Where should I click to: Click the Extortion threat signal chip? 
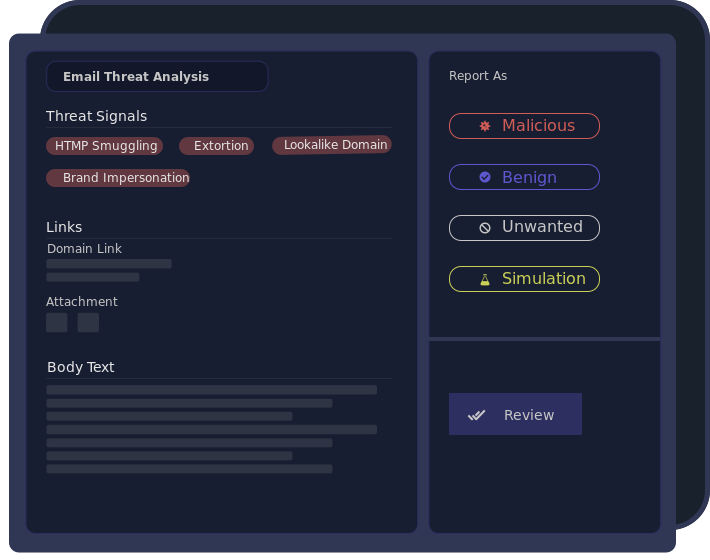pos(216,146)
